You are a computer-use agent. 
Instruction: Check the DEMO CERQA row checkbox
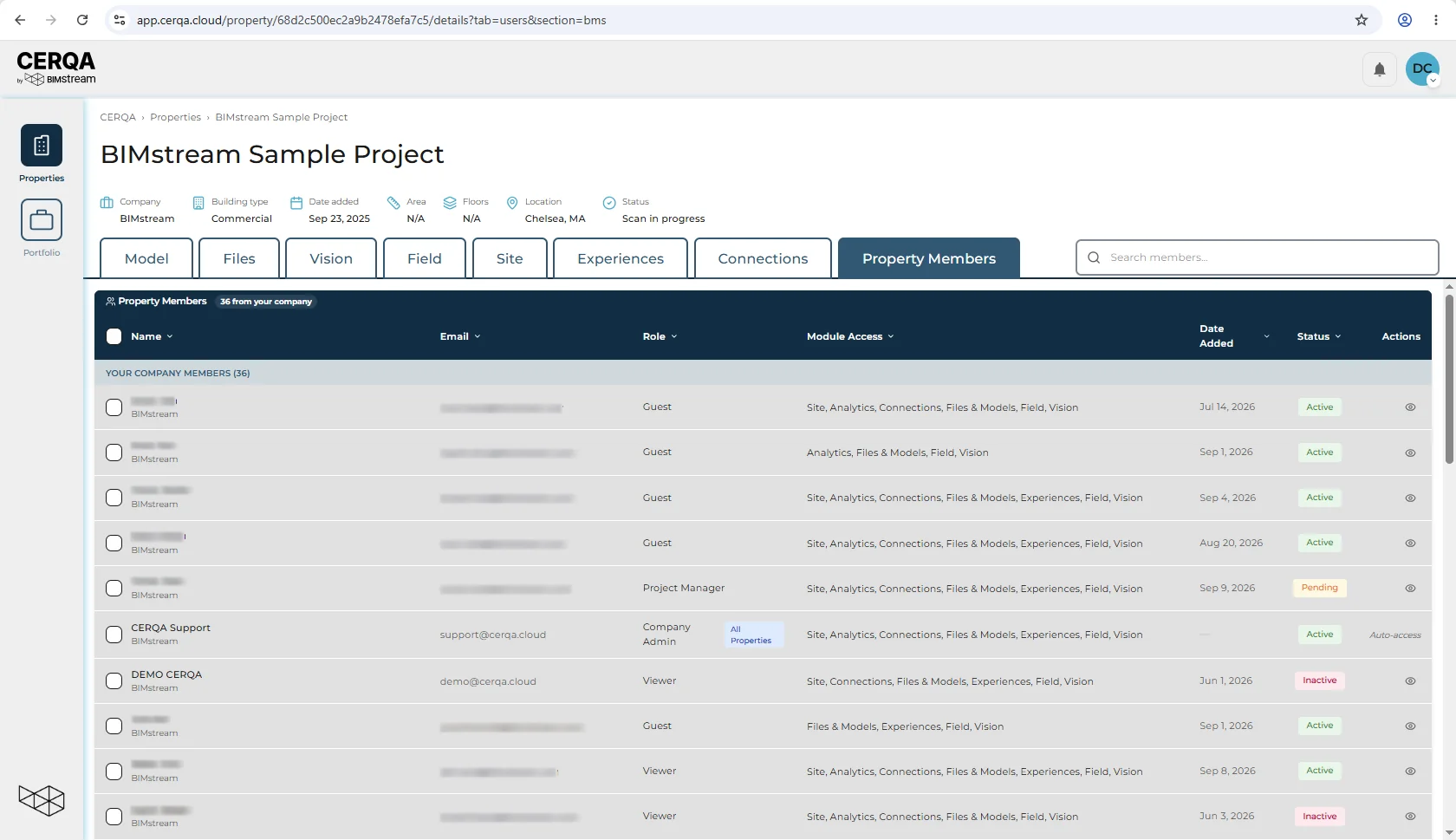tap(114, 681)
